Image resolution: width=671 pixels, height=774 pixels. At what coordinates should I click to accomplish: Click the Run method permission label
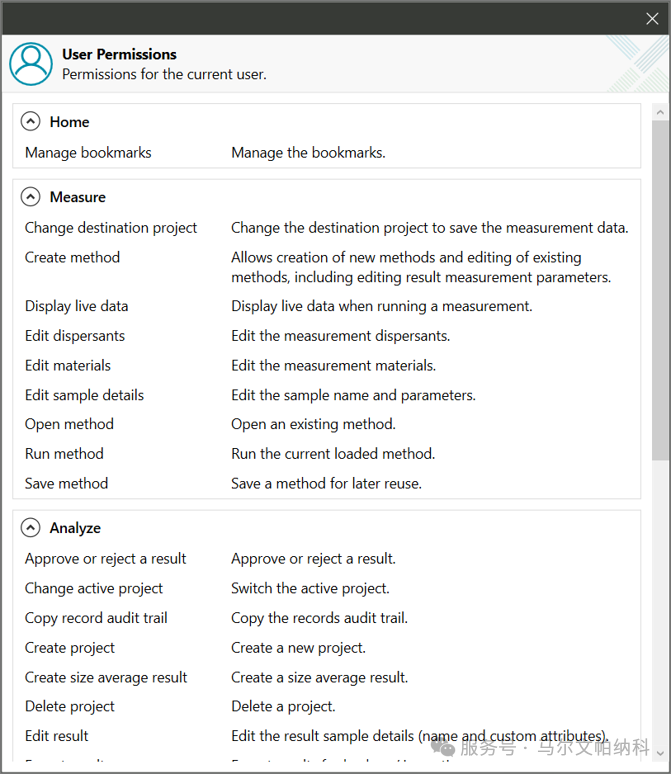coord(64,454)
